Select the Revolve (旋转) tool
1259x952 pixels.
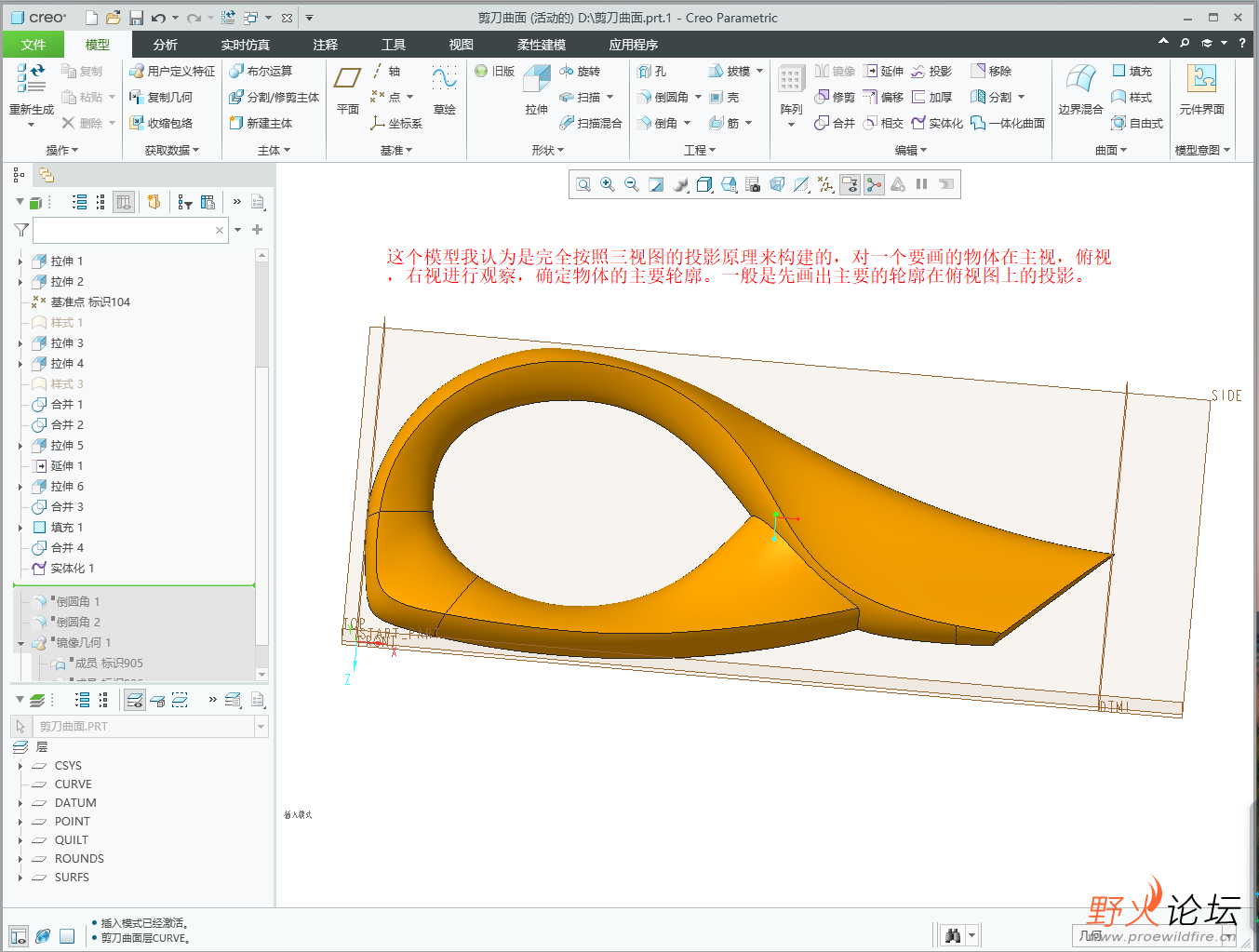pos(580,71)
